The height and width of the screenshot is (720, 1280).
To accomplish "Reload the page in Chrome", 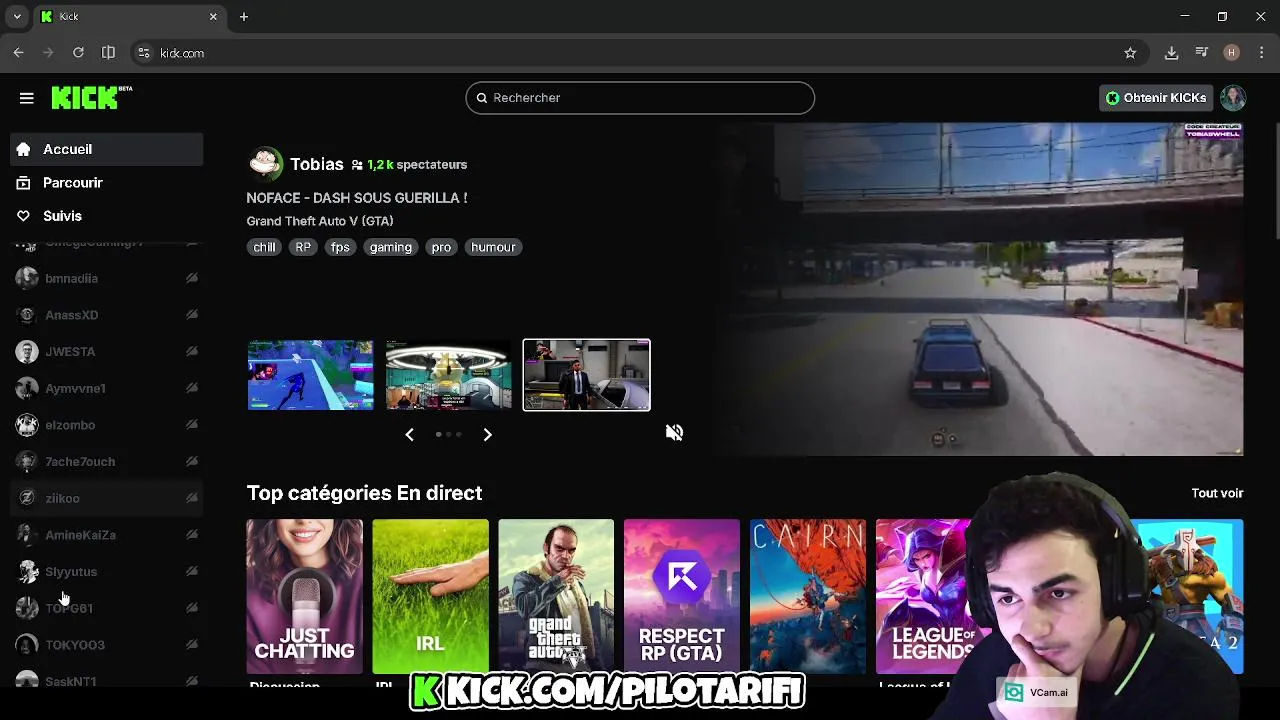I will click(78, 53).
